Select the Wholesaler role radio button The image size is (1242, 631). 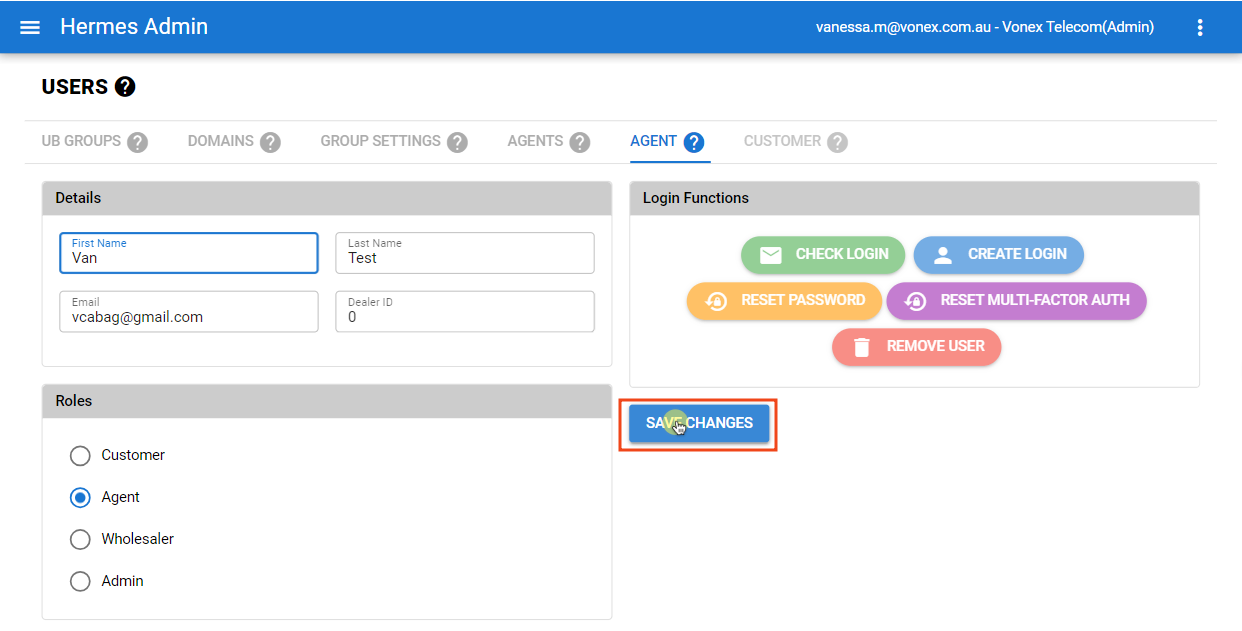80,540
